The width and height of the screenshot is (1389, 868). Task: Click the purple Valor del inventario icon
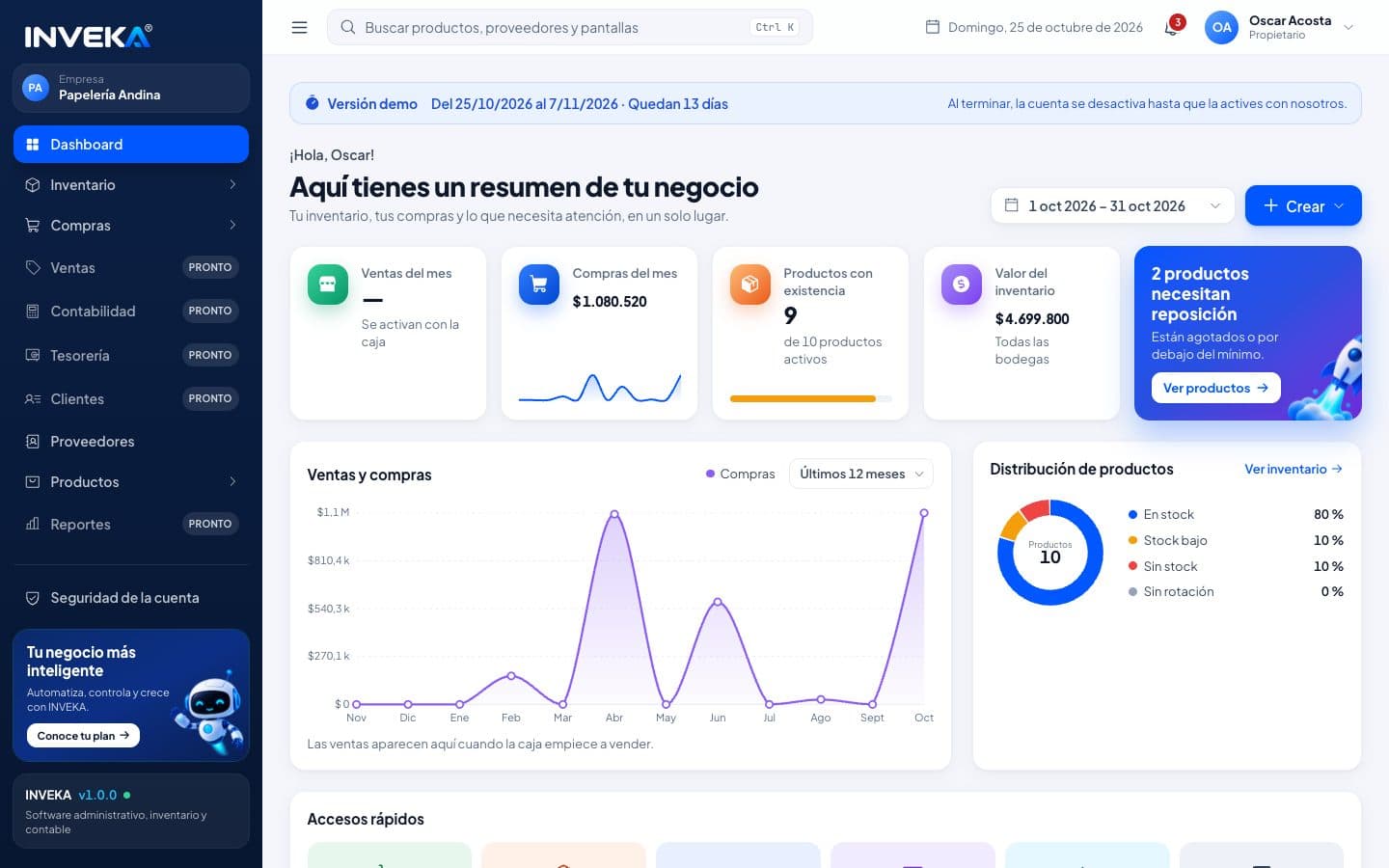pos(962,285)
